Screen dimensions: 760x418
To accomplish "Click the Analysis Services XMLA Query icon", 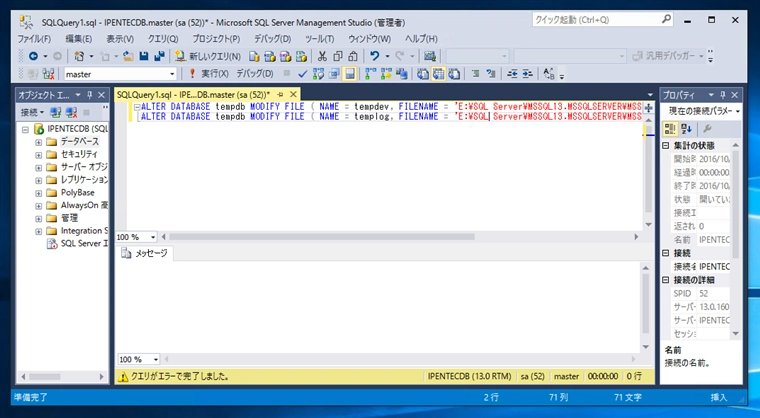I will tap(301, 56).
